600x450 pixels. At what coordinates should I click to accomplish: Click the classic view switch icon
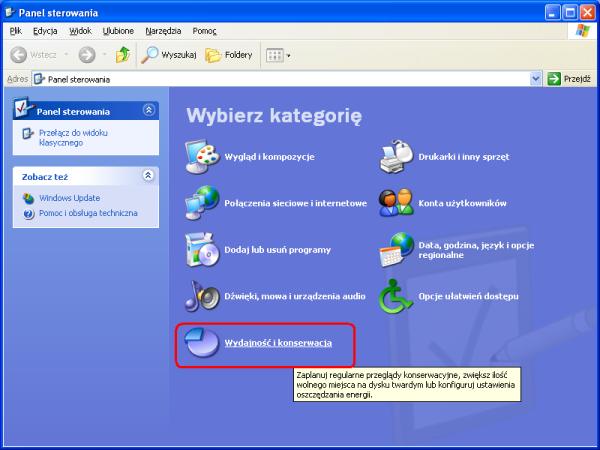[x=28, y=134]
